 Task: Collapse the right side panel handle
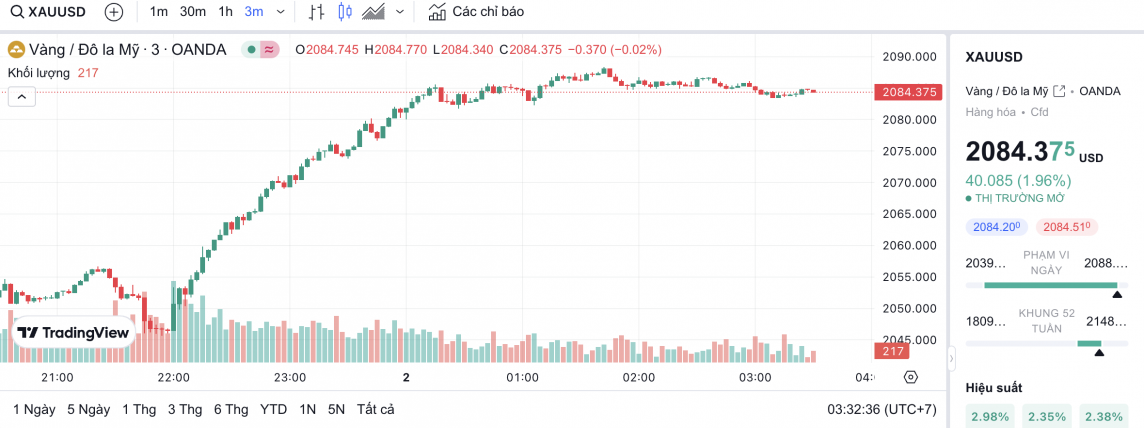(x=951, y=355)
